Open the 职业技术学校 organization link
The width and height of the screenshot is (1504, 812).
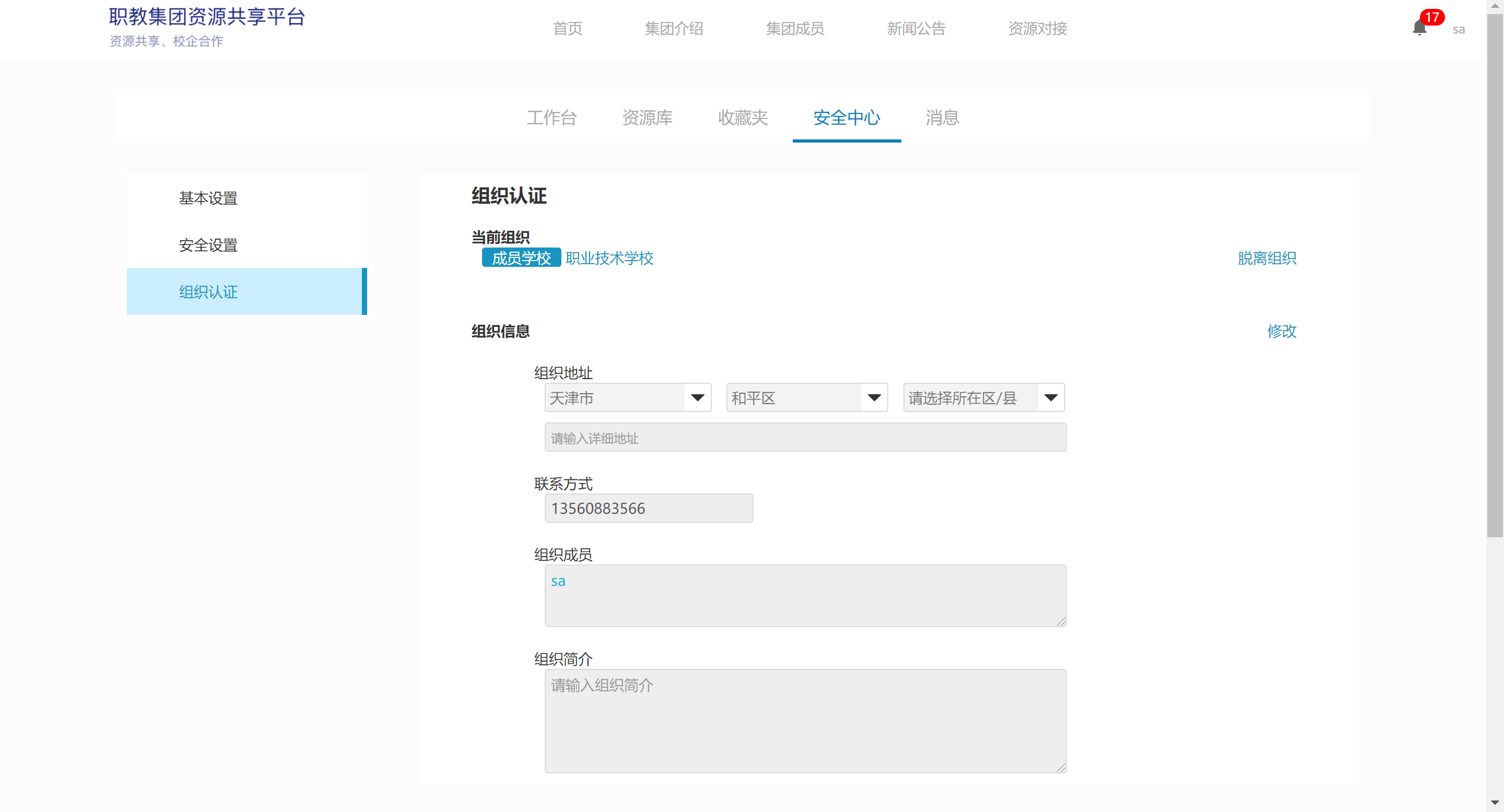[x=609, y=258]
